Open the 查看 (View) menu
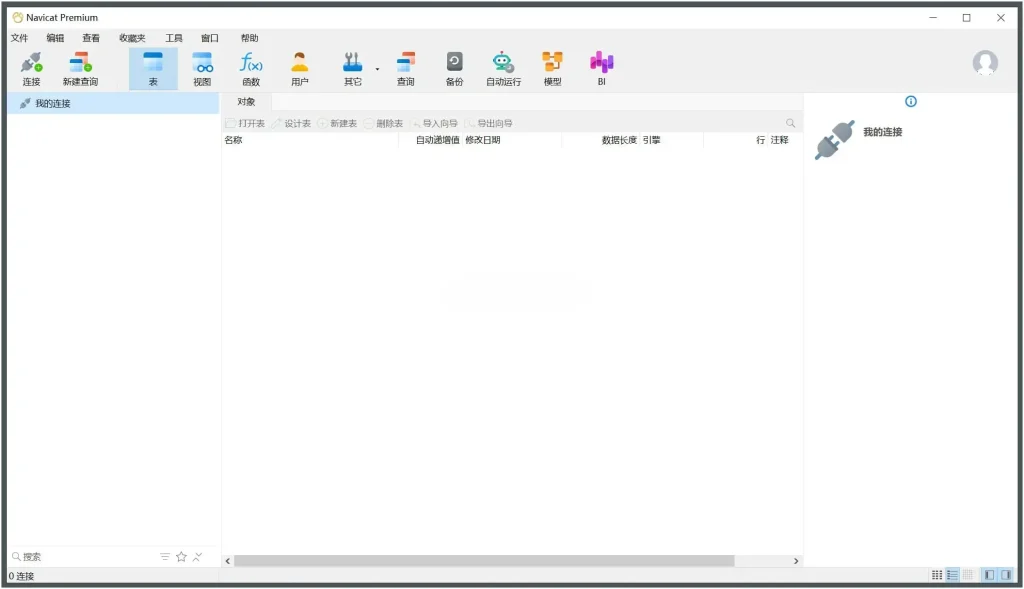The image size is (1024, 589). [x=91, y=38]
